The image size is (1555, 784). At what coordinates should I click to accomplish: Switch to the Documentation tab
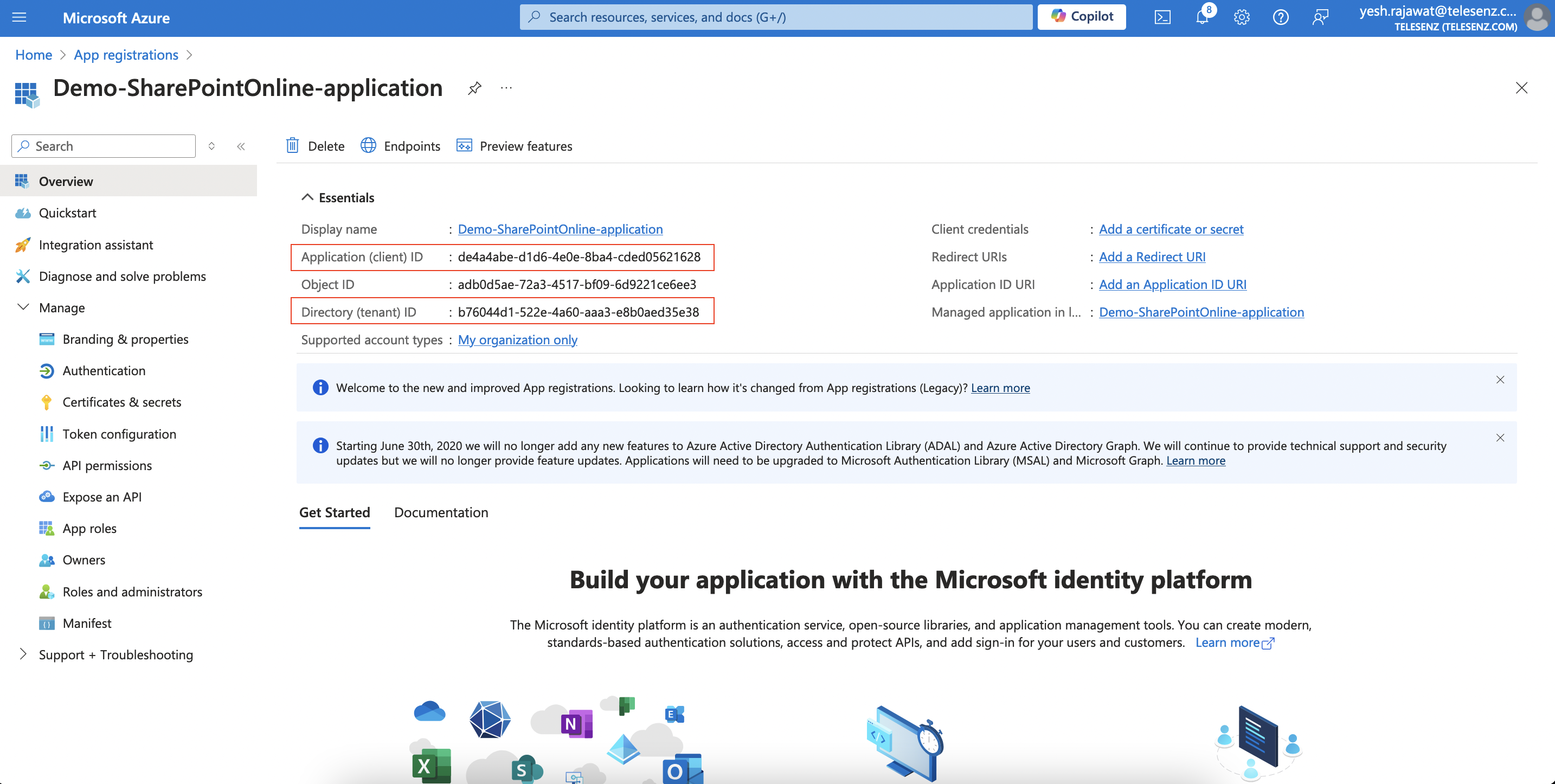(x=441, y=512)
